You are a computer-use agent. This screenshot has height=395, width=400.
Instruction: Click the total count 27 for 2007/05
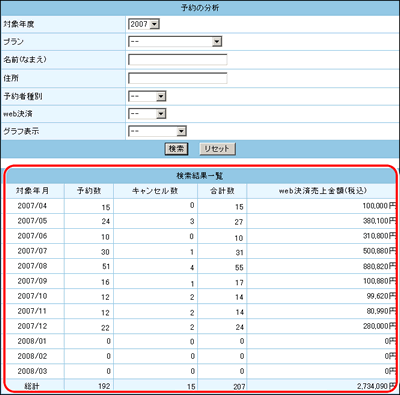point(239,222)
